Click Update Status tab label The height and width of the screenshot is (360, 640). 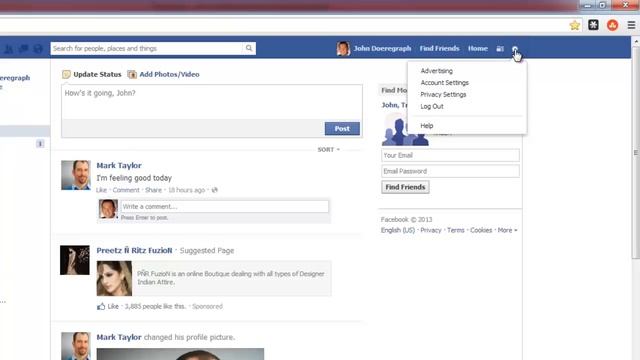(97, 74)
